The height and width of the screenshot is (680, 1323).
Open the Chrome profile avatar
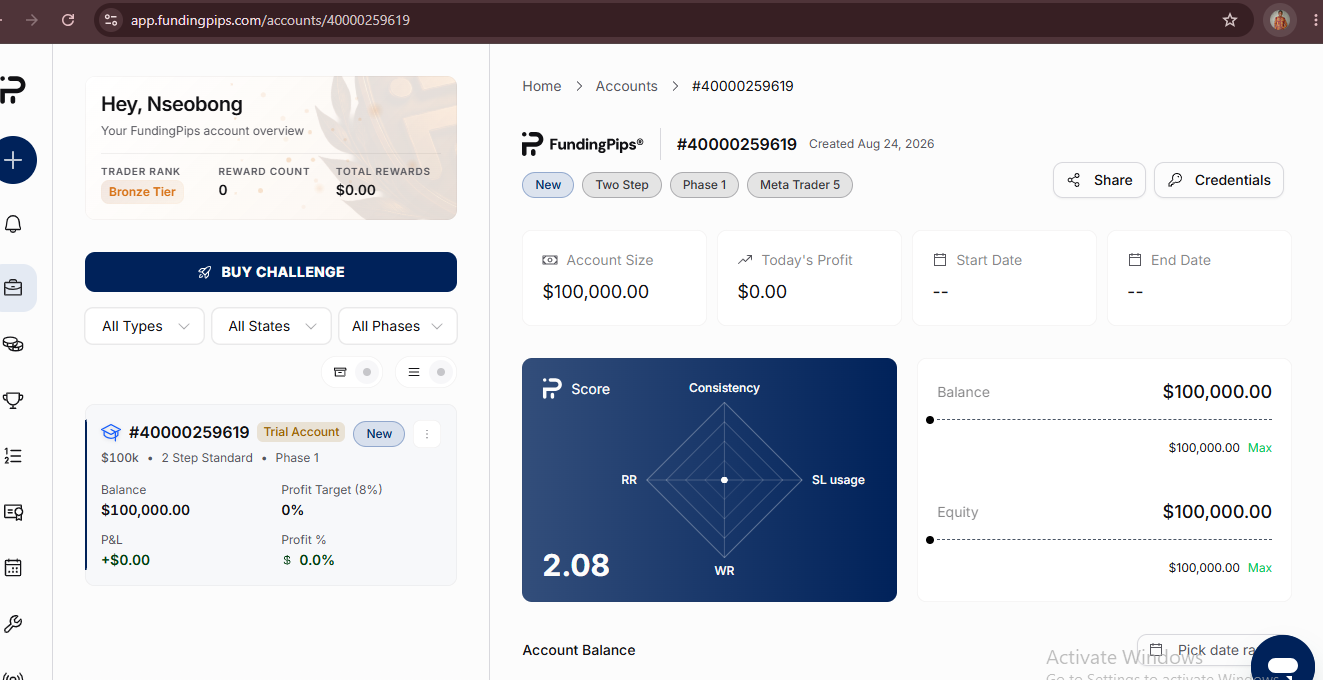click(1279, 20)
